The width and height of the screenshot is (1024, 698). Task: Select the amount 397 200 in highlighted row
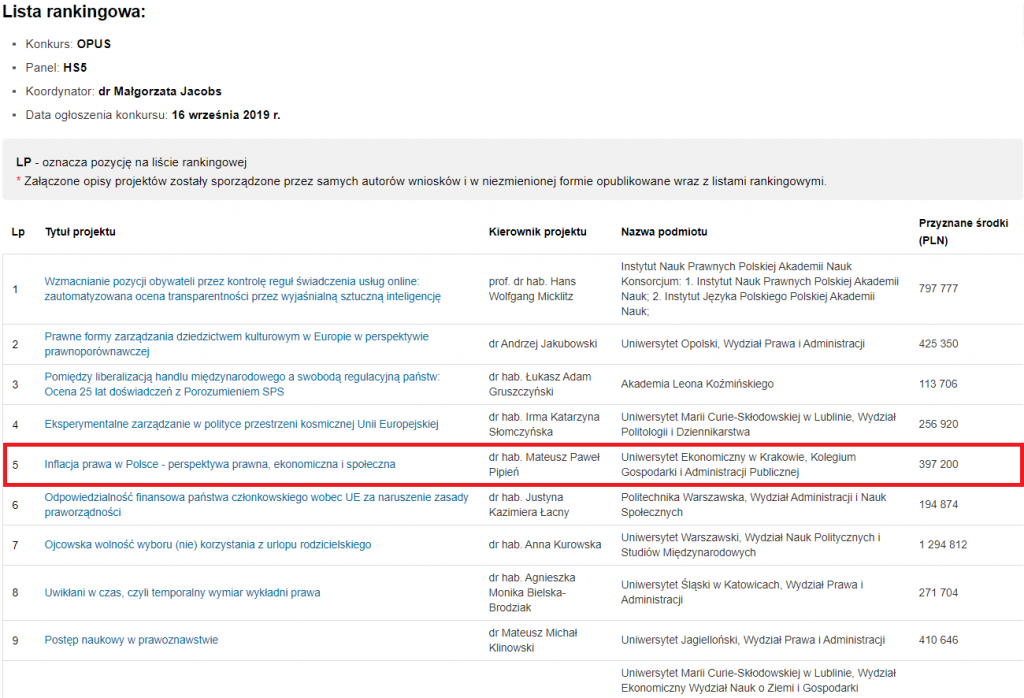click(x=938, y=464)
